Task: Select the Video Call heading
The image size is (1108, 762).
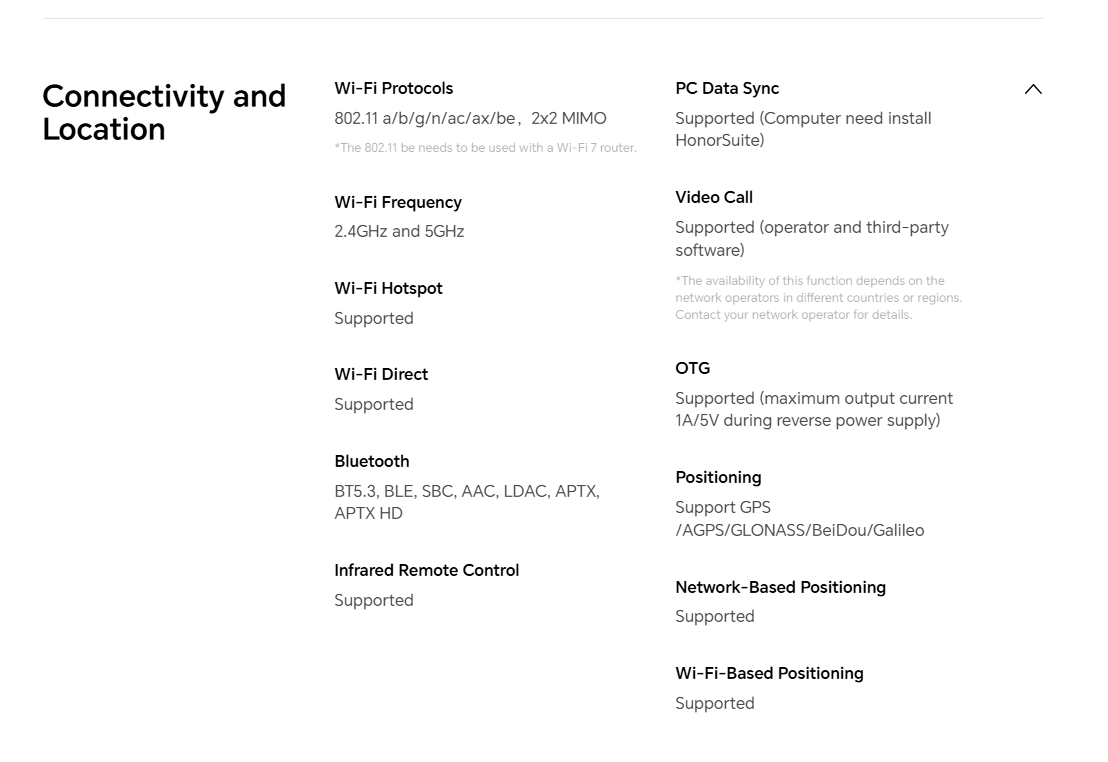Action: pyautogui.click(x=714, y=197)
